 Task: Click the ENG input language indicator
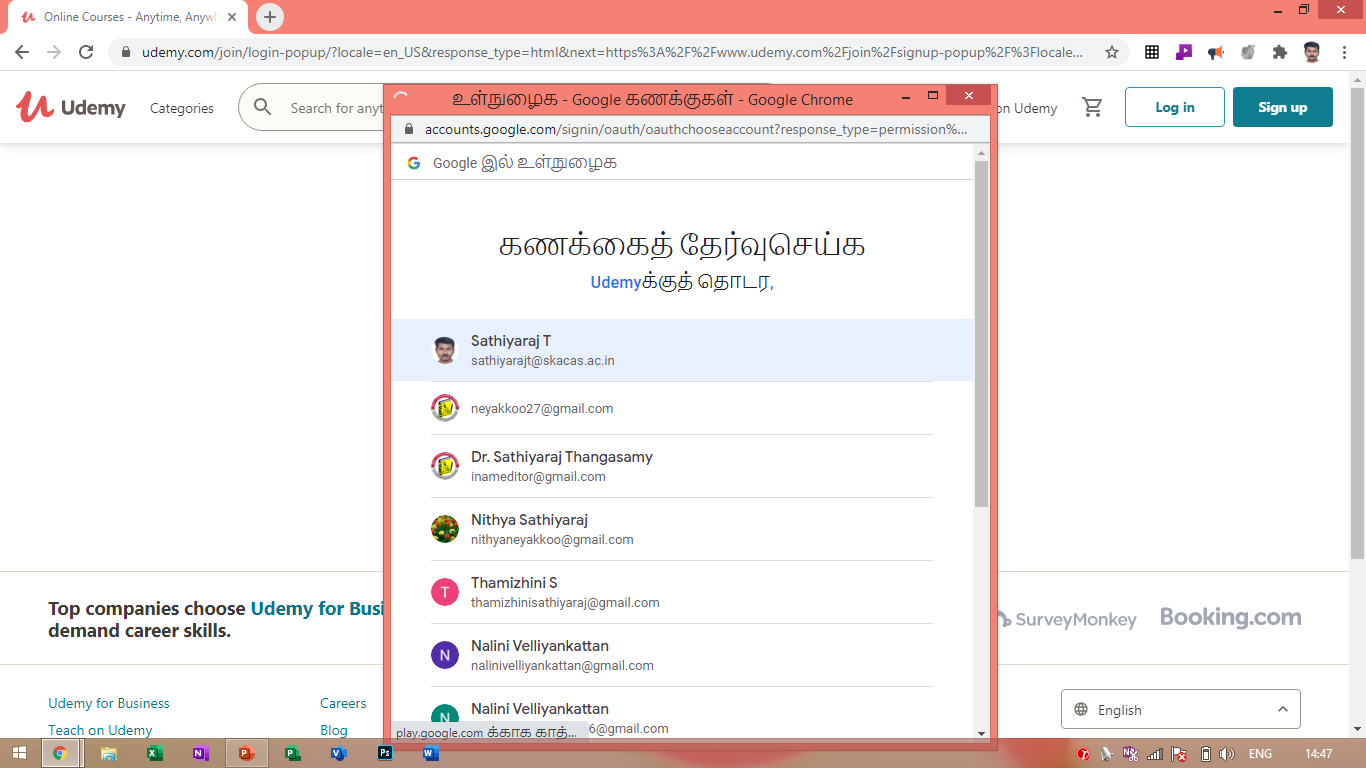1260,754
